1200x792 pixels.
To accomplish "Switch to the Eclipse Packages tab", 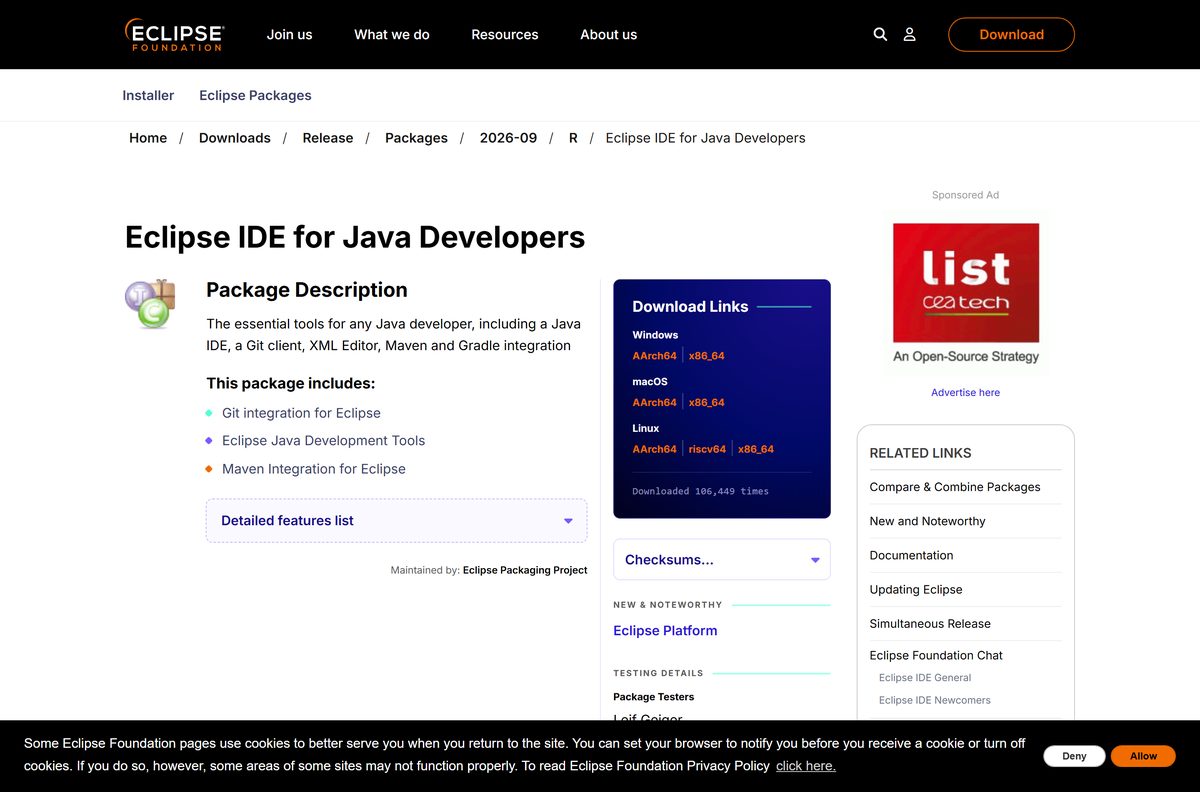I will [x=255, y=95].
